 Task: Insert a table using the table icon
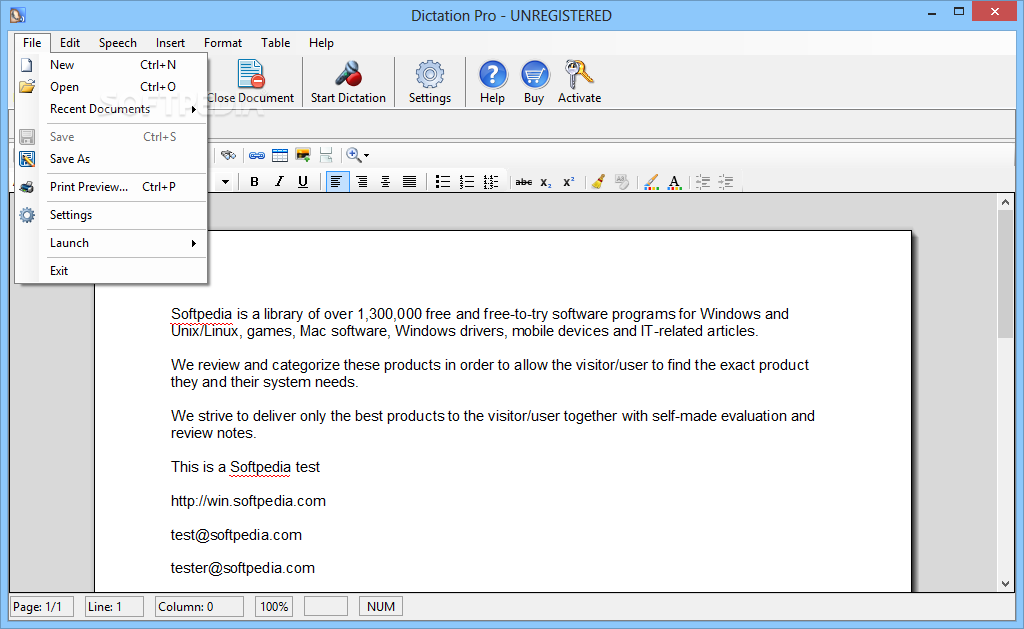pyautogui.click(x=280, y=155)
